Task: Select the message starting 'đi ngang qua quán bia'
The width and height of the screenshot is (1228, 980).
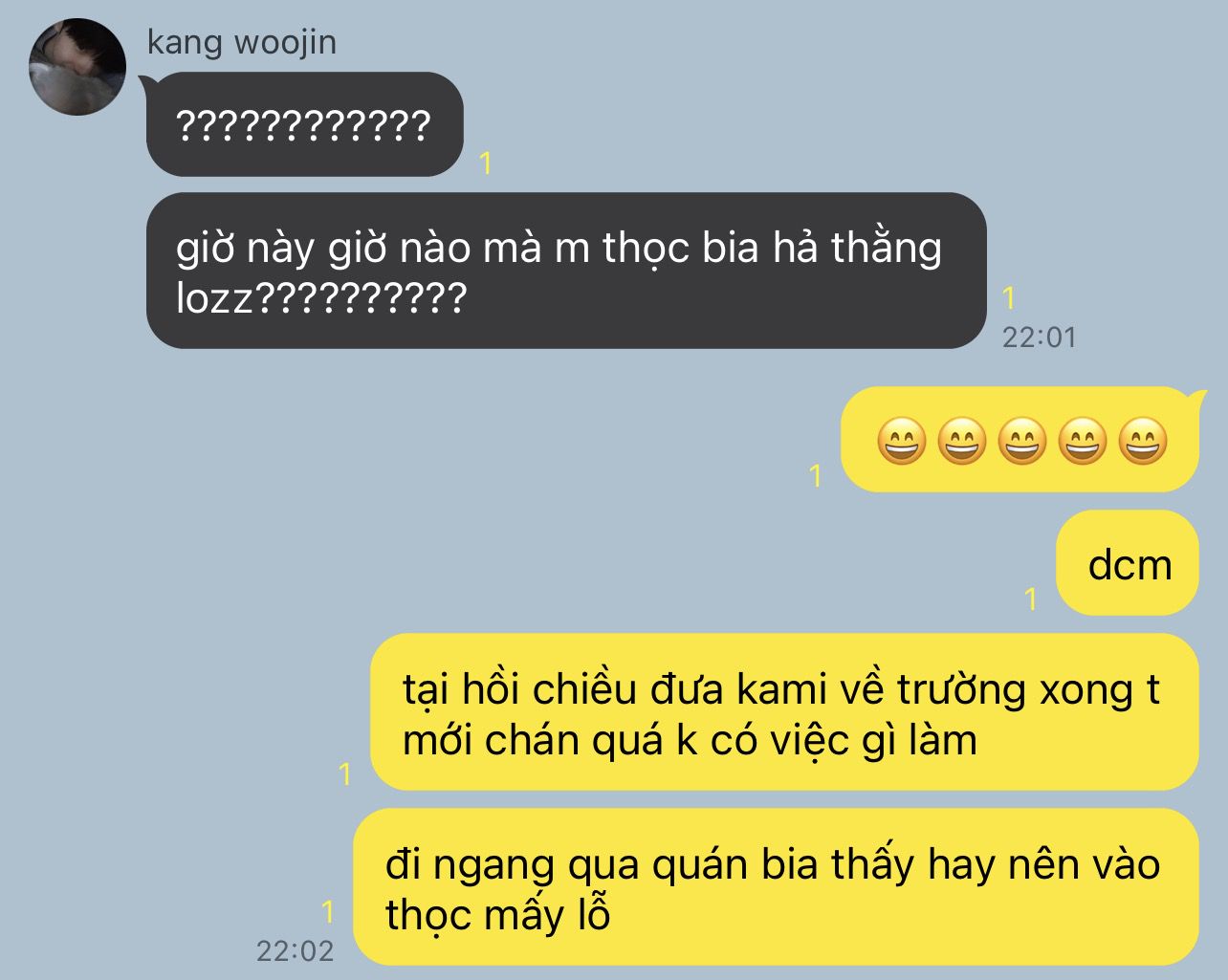Action: [776, 887]
